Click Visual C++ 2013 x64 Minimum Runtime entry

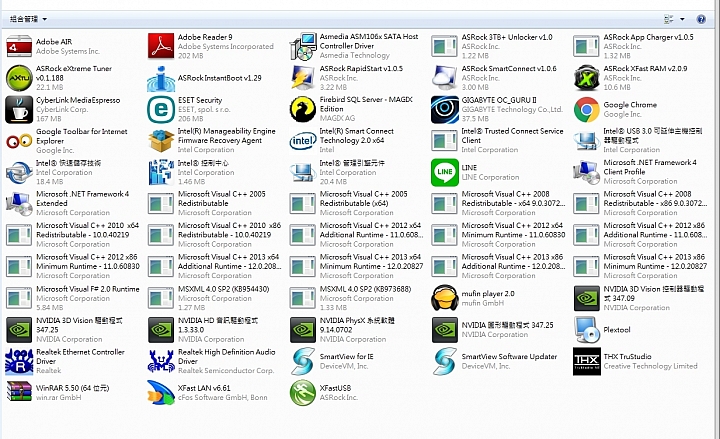(x=357, y=267)
